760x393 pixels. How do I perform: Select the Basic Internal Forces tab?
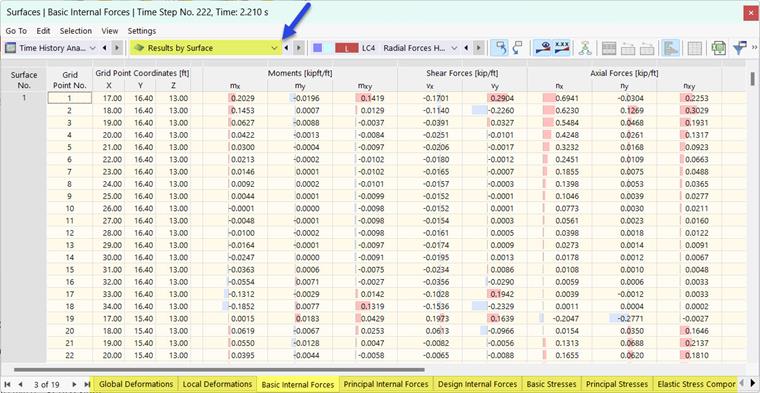tap(298, 384)
